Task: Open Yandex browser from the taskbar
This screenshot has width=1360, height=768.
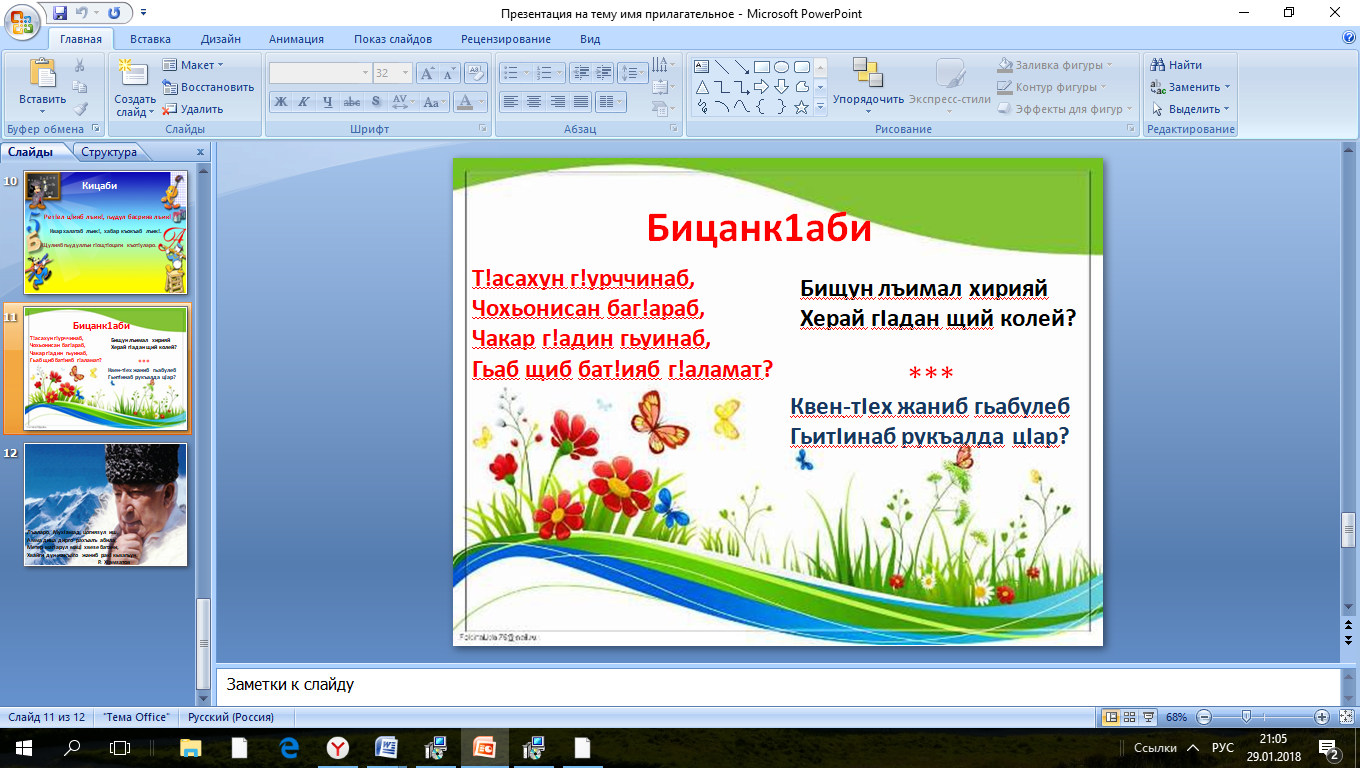Action: (340, 747)
